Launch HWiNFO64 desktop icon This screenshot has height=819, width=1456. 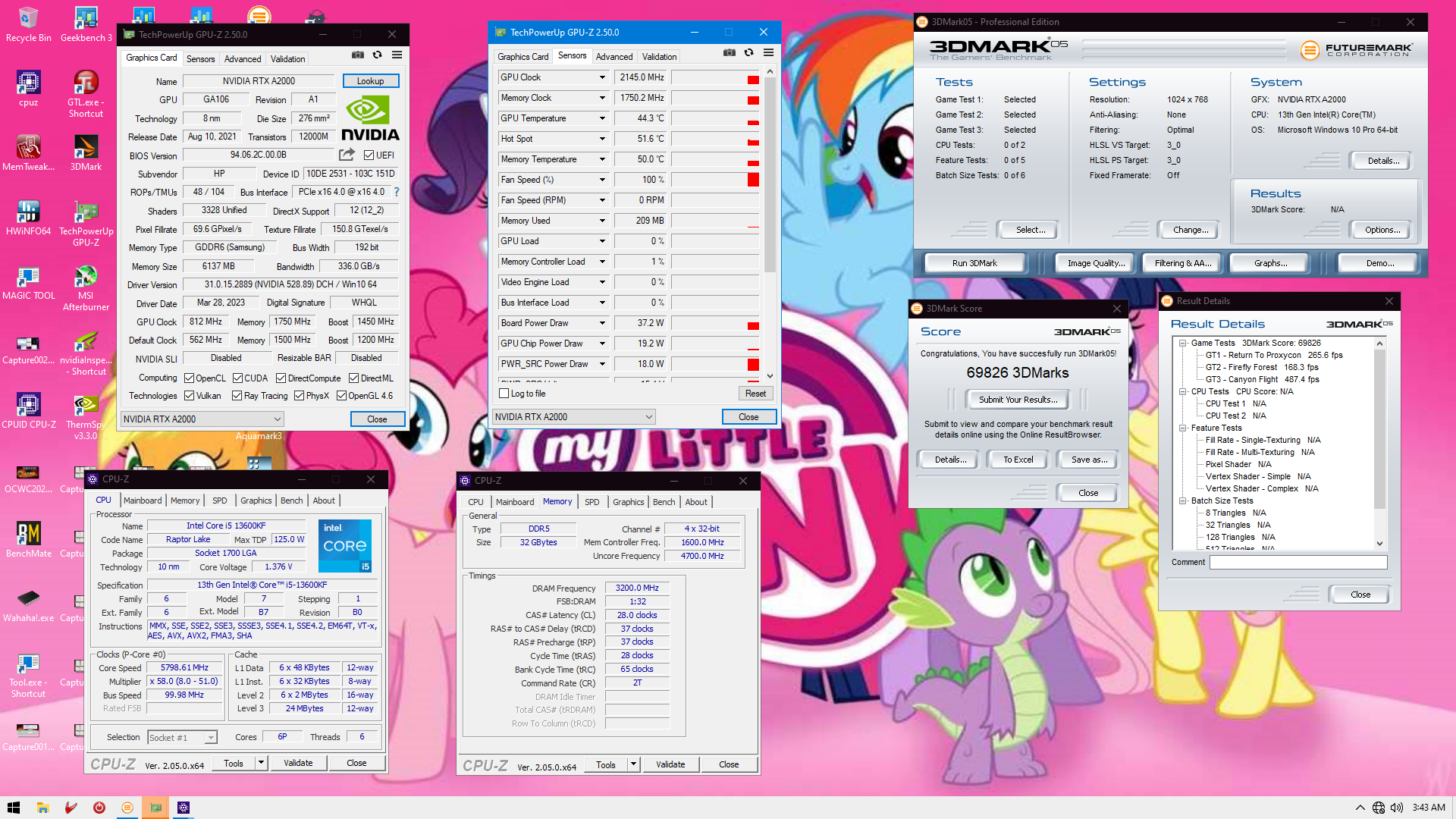pyautogui.click(x=28, y=218)
